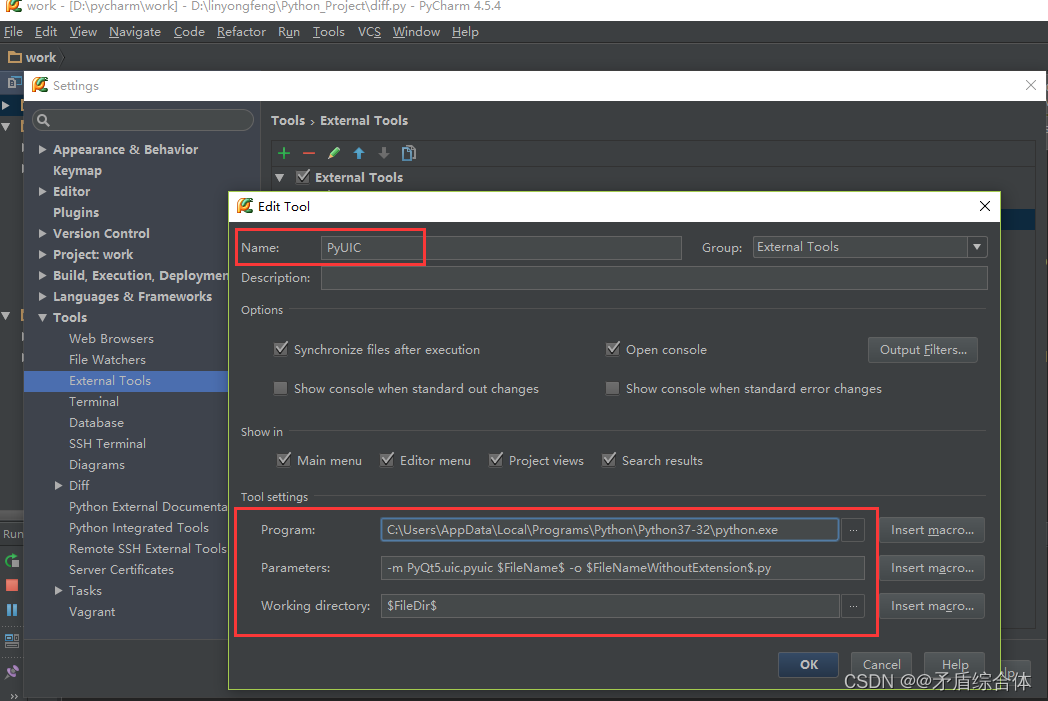Browse for Program path ellipsis button
1048x701 pixels.
(x=853, y=530)
